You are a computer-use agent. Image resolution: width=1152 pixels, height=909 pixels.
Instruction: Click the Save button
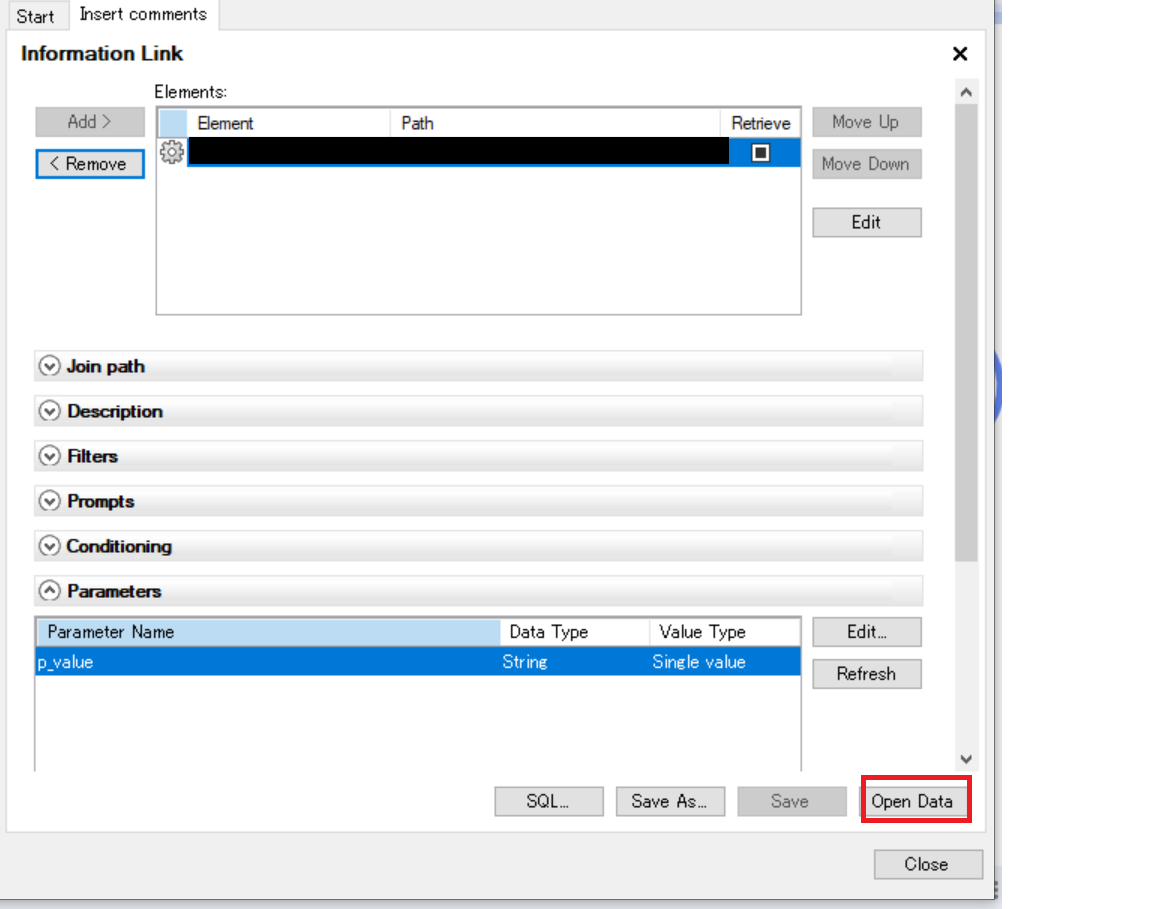tap(791, 802)
